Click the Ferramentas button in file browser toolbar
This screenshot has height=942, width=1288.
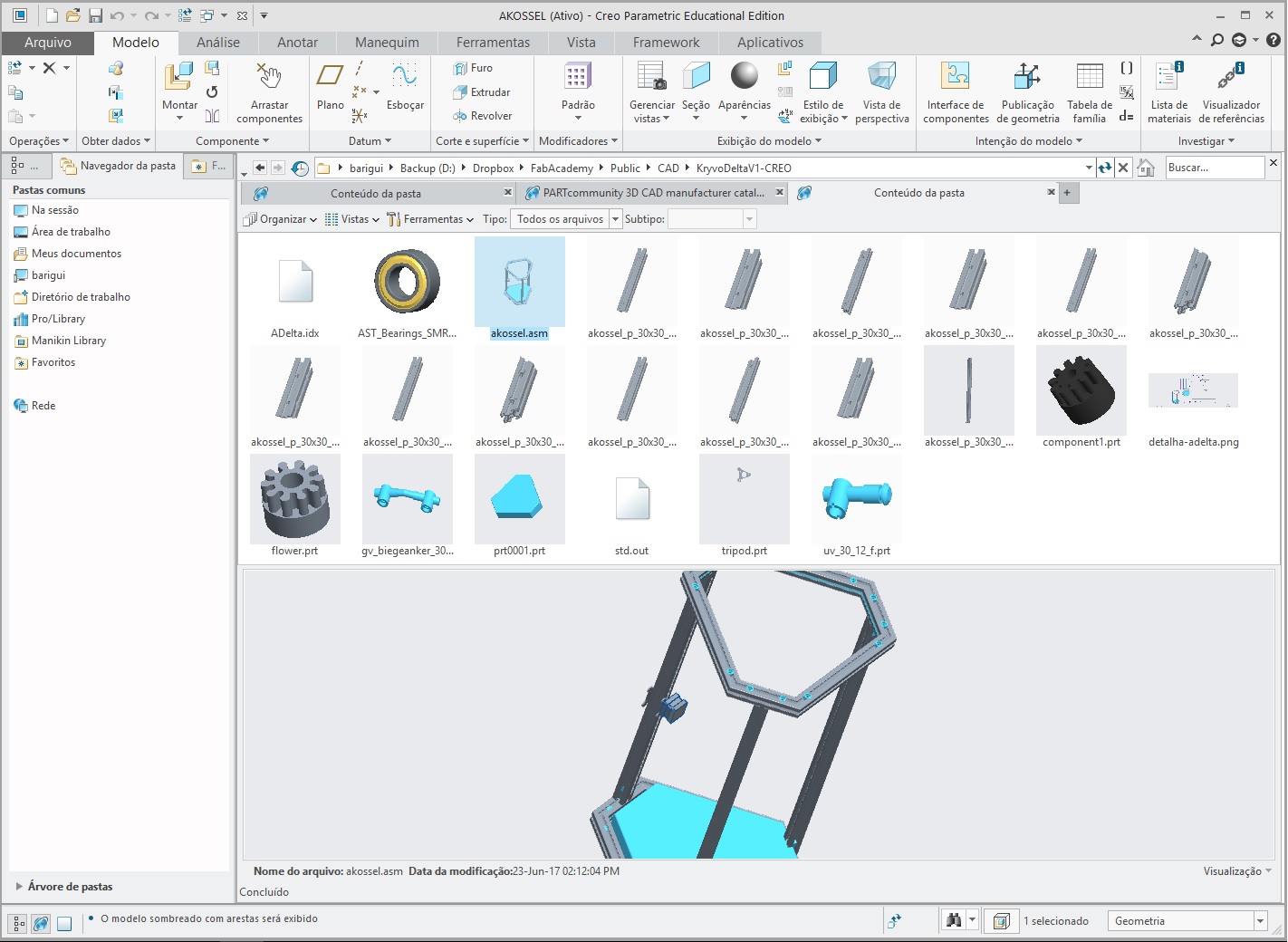pos(430,219)
